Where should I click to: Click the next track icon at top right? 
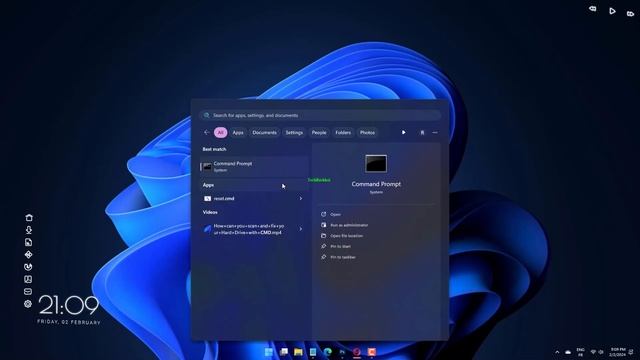pos(630,14)
